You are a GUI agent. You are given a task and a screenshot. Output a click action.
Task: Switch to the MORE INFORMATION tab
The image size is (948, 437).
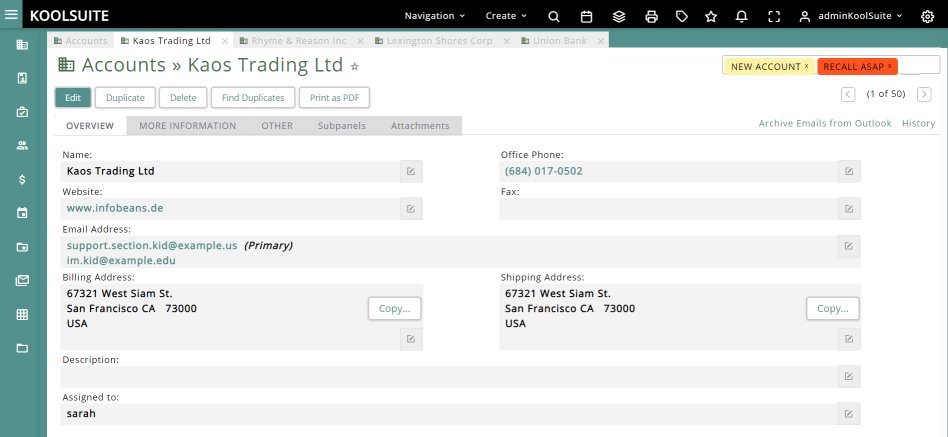pyautogui.click(x=187, y=126)
